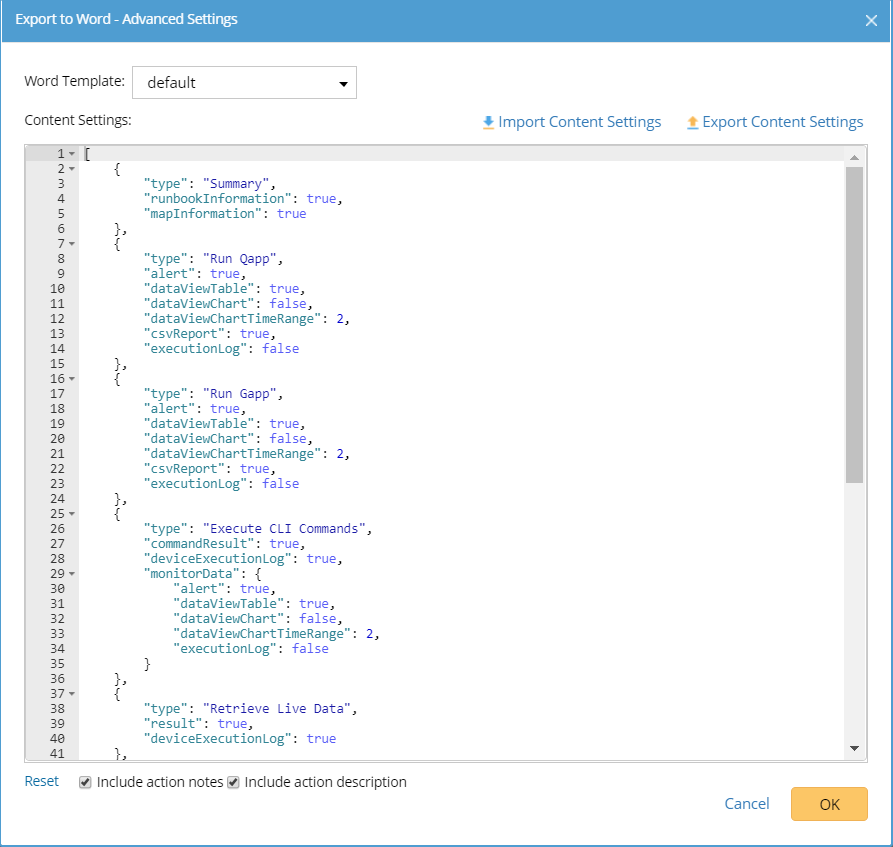Click the Import Content Settings download icon

point(488,122)
